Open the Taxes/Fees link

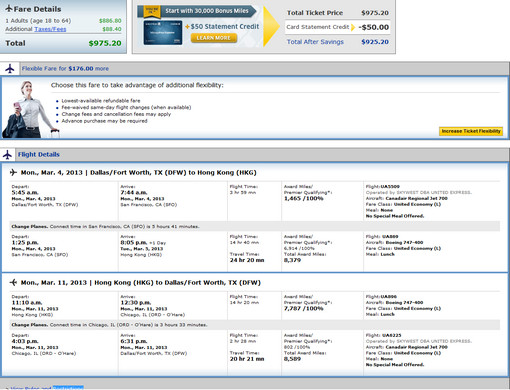tap(50, 29)
